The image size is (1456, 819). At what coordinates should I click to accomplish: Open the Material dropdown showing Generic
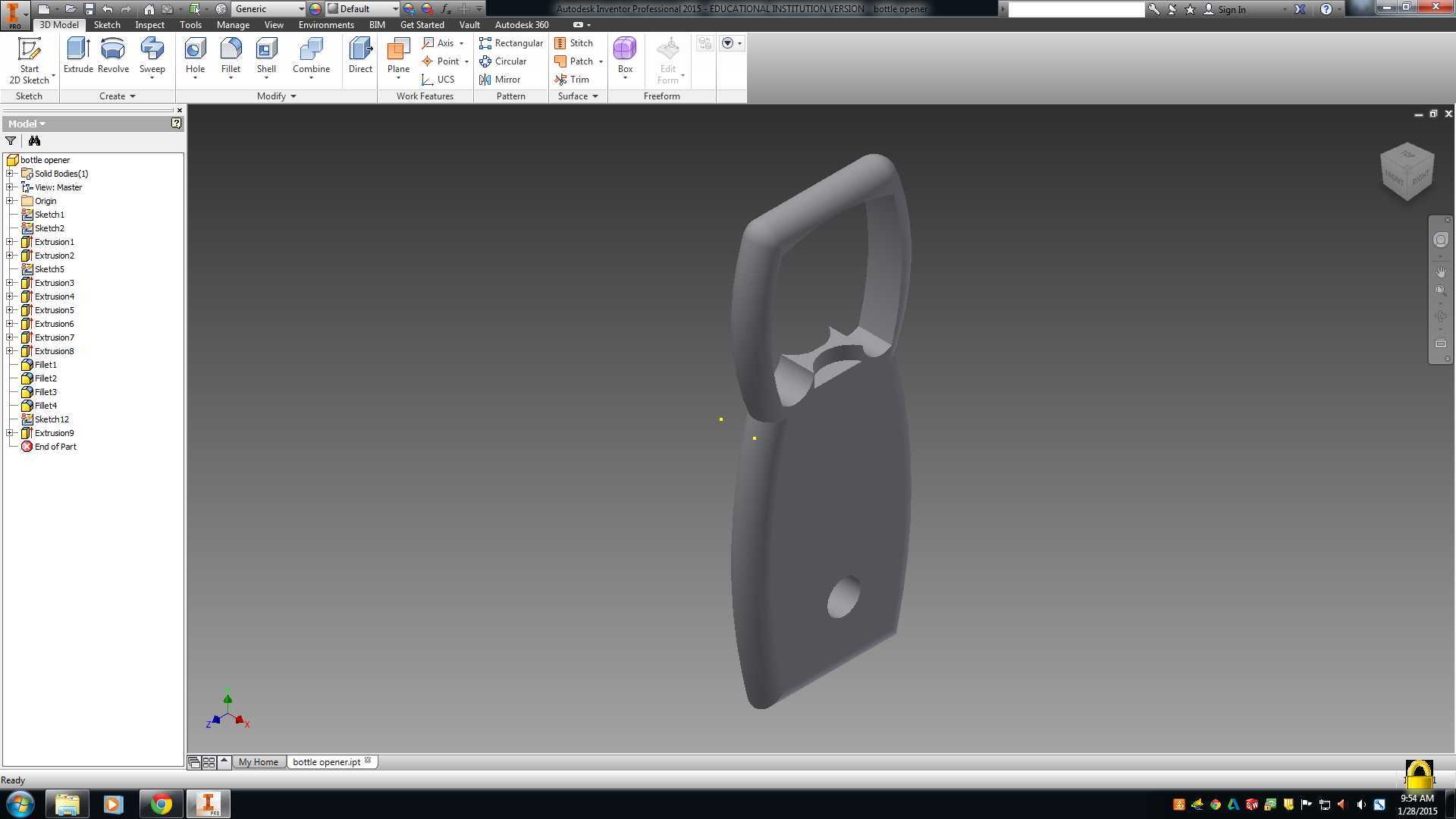click(268, 9)
